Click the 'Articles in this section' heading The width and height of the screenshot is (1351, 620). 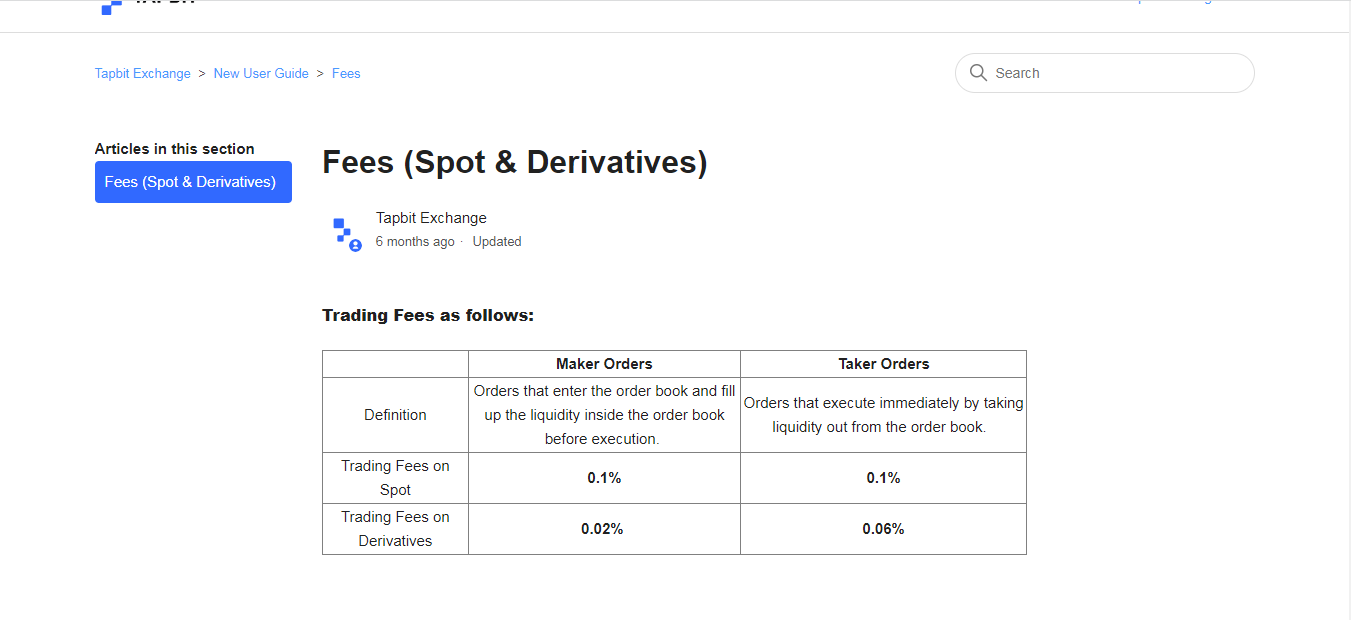(x=175, y=149)
